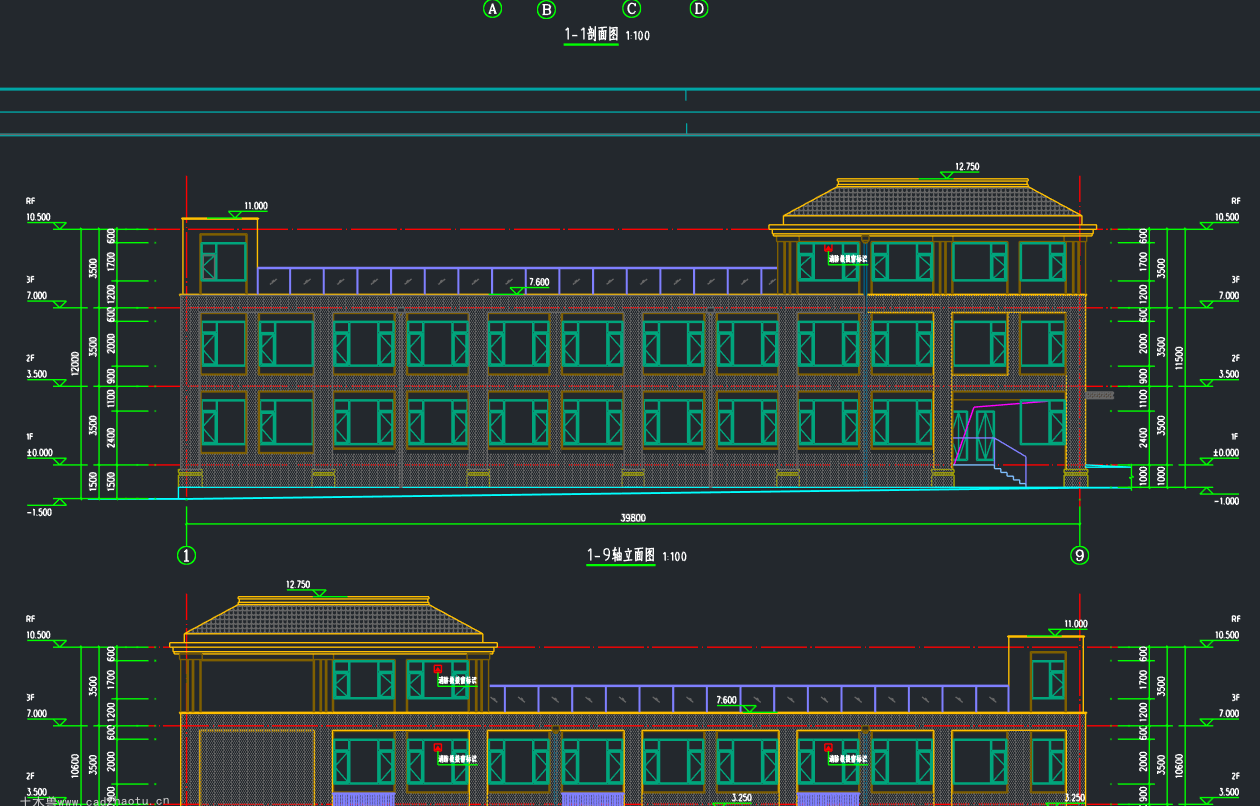This screenshot has height=806, width=1260.
Task: Select the drawing title "1-9轴立面图"
Action: [x=620, y=555]
